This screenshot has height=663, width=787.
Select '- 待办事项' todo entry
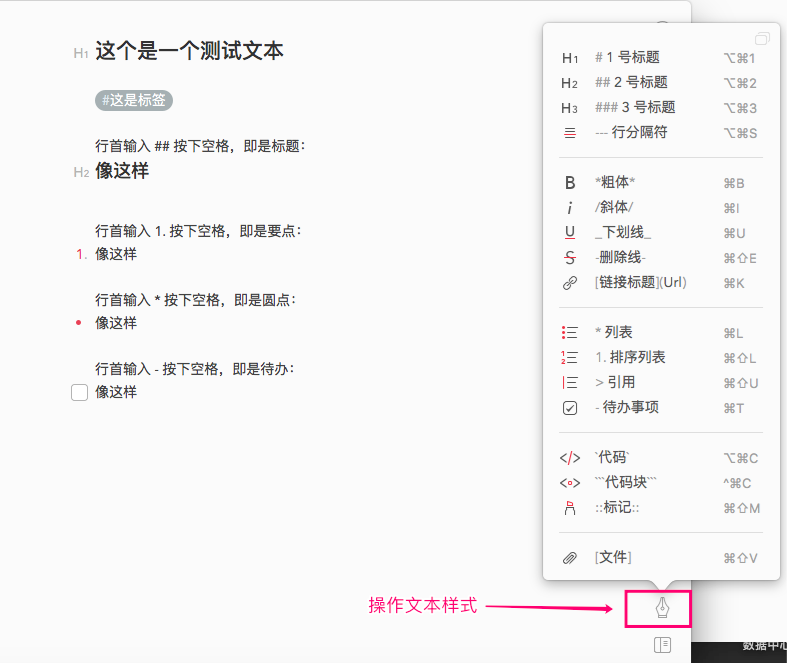tap(627, 407)
